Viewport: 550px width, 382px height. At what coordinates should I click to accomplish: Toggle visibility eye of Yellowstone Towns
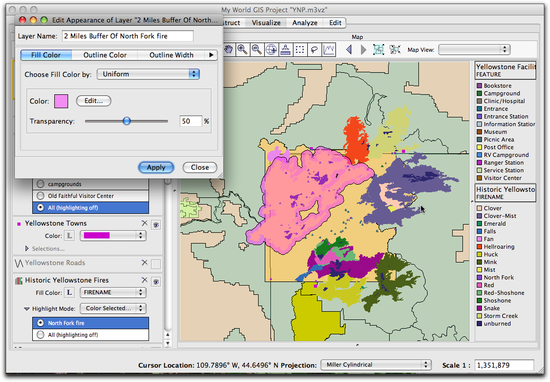(156, 224)
